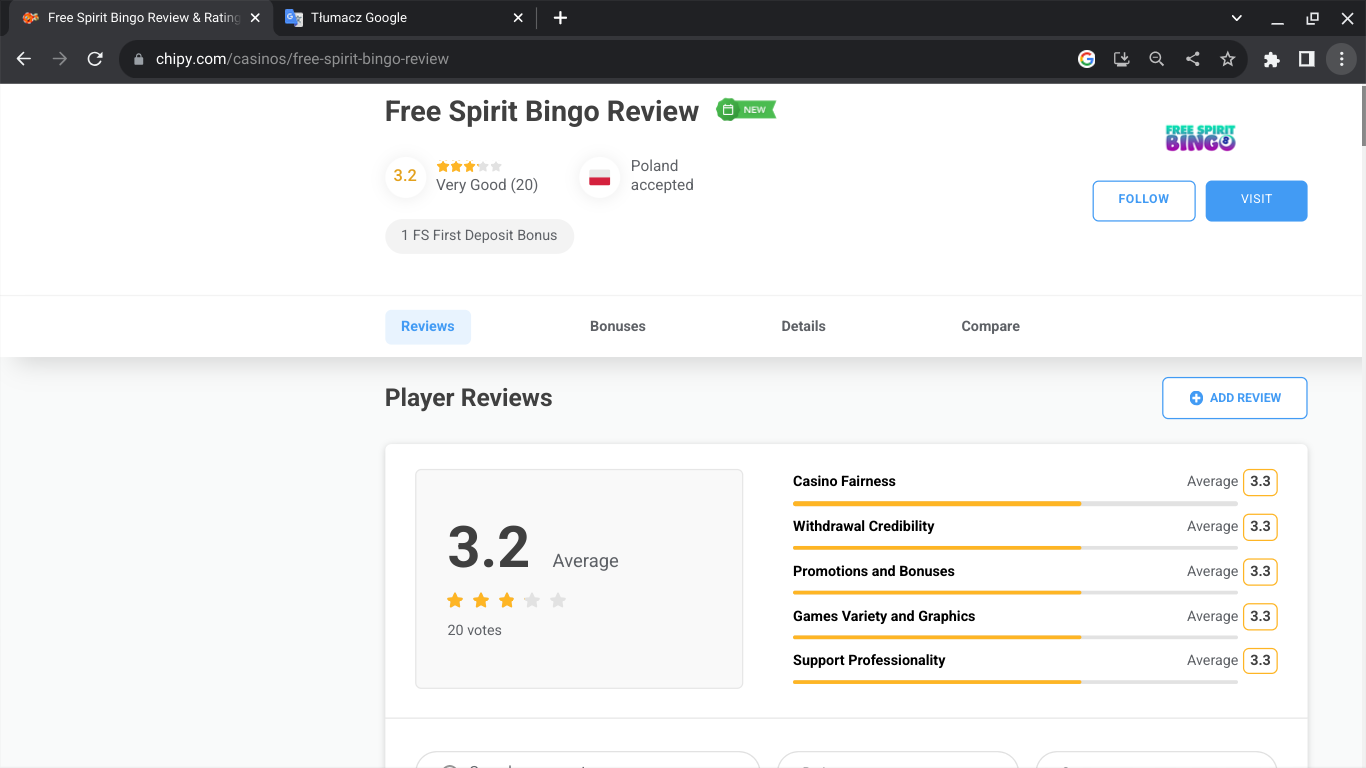Reload the page with refresh icon
The height and width of the screenshot is (768, 1366).
[95, 59]
